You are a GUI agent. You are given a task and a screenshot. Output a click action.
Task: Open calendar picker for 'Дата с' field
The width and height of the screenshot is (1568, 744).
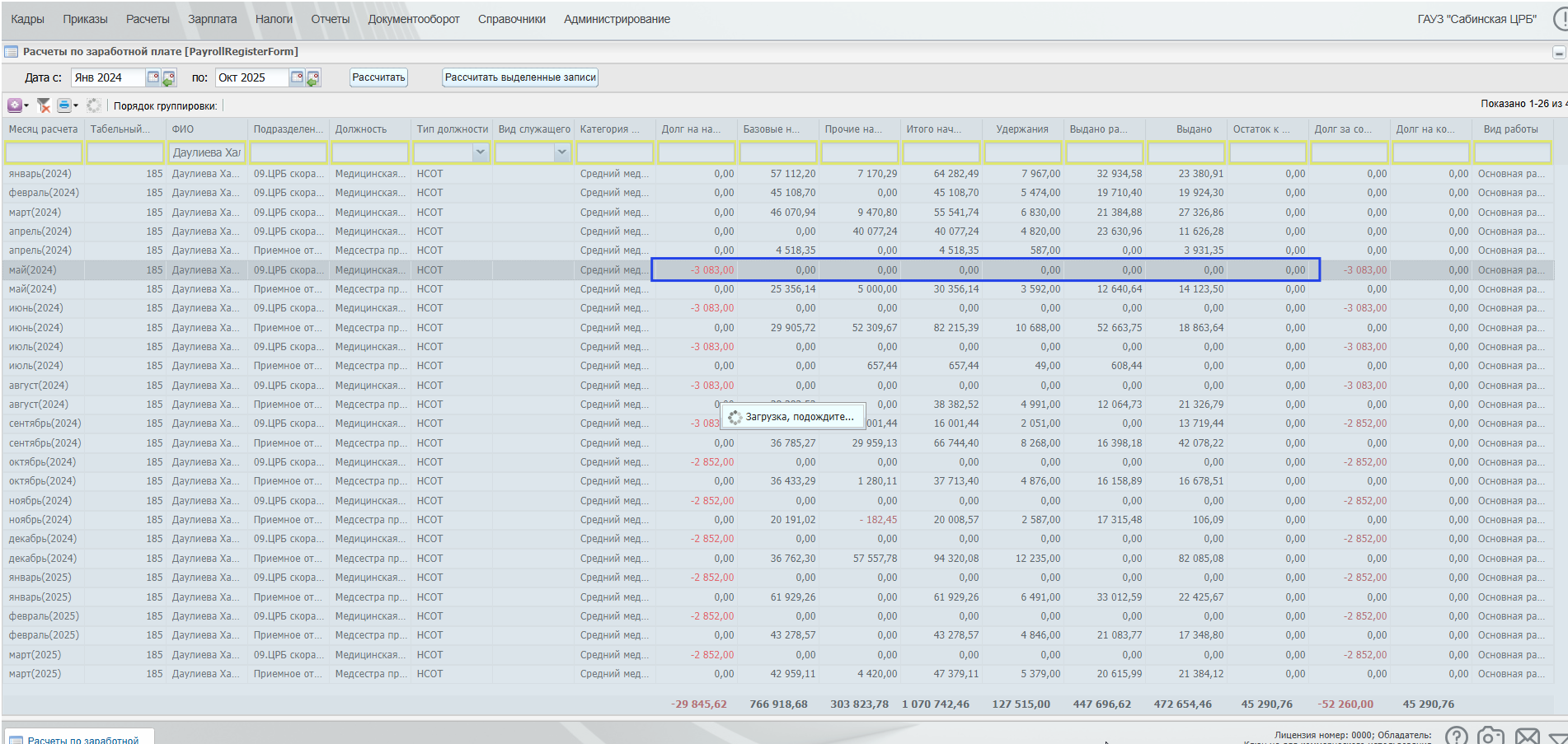pyautogui.click(x=153, y=77)
